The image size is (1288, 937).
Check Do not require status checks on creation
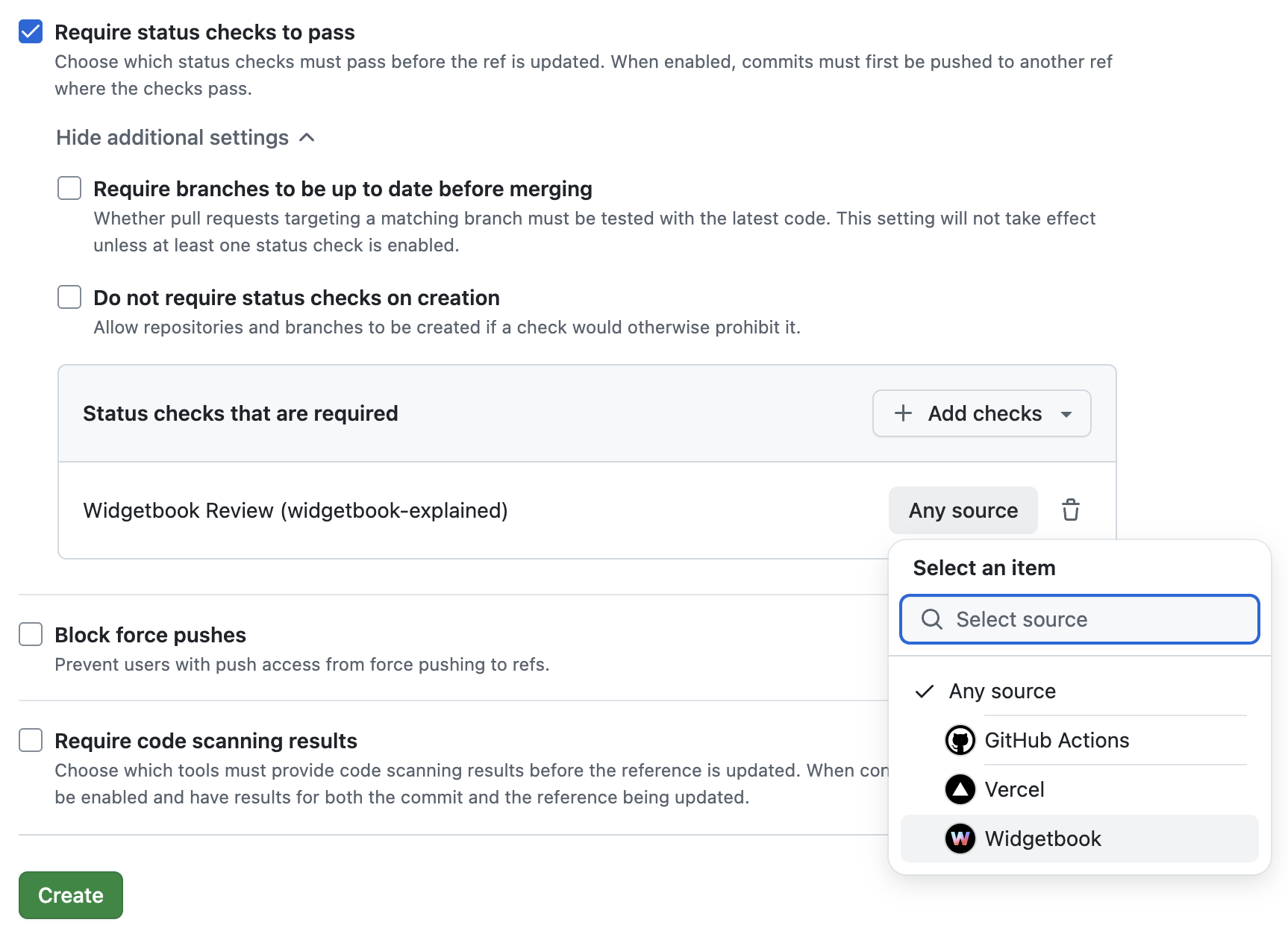[69, 297]
